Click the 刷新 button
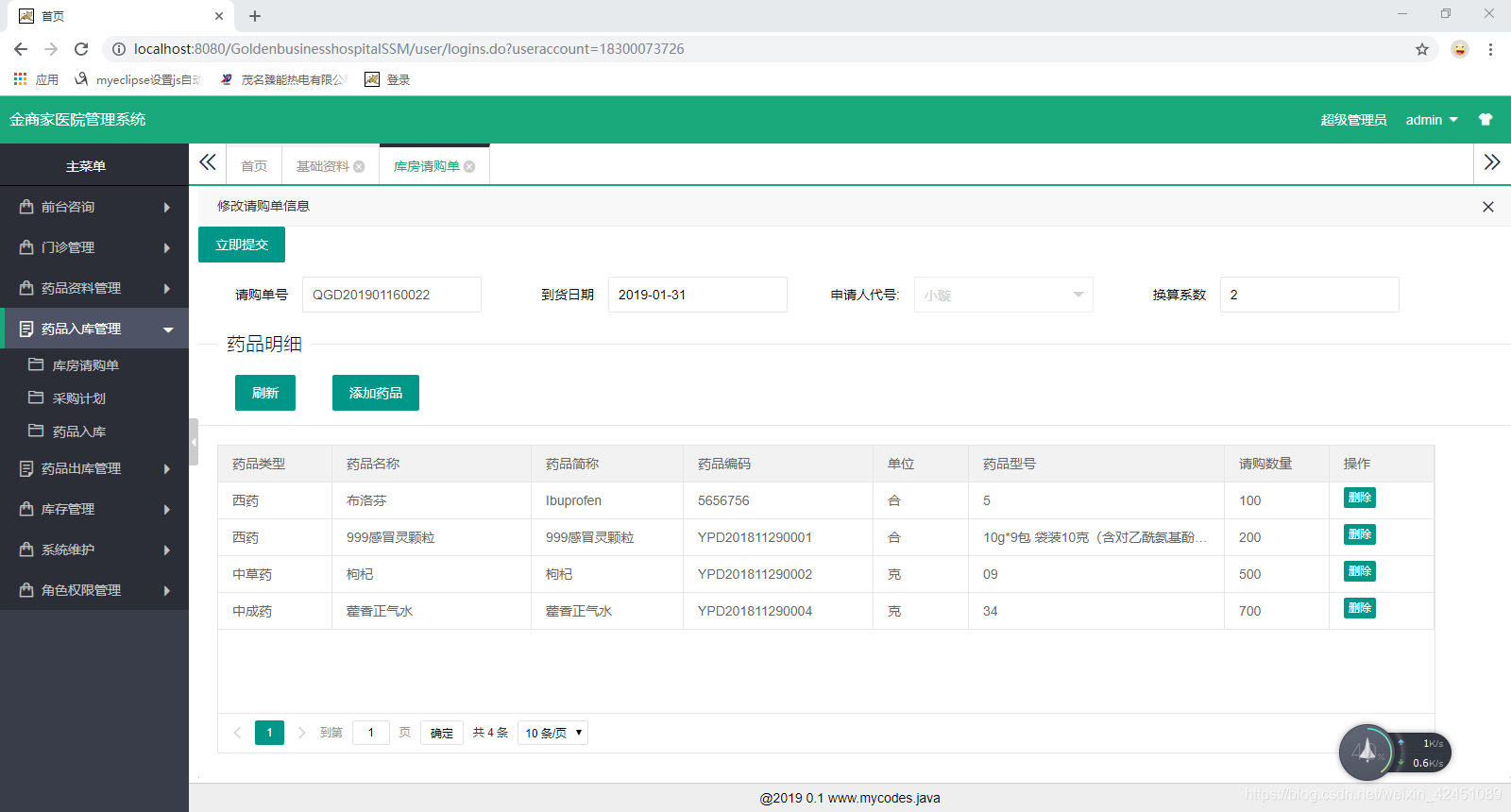 point(265,393)
